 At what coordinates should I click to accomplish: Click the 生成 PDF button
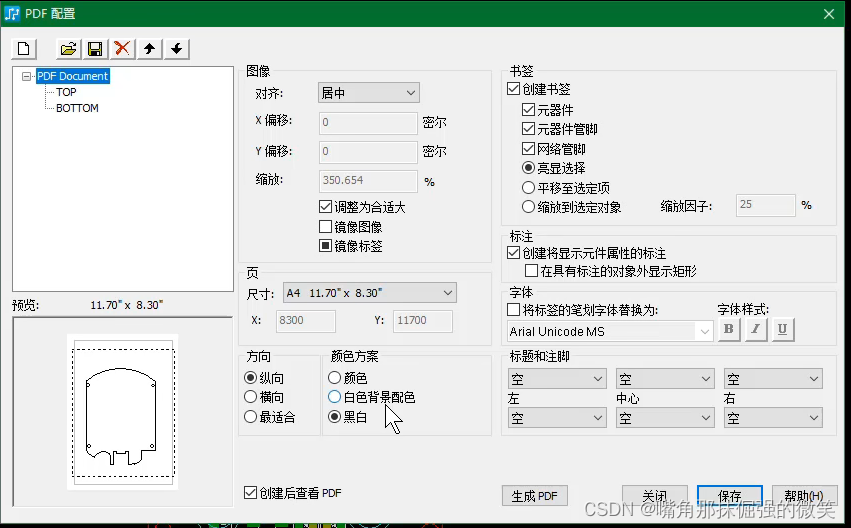pos(534,496)
